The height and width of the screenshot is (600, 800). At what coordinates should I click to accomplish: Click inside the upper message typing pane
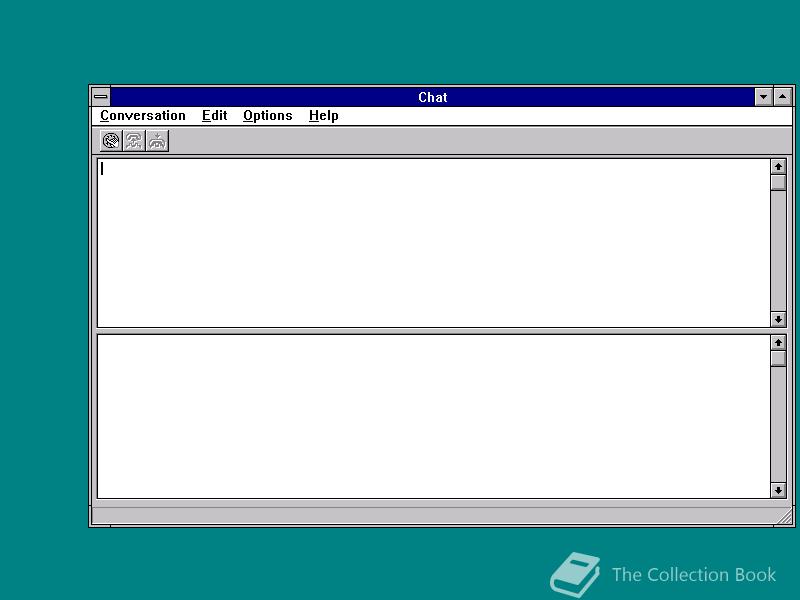434,243
